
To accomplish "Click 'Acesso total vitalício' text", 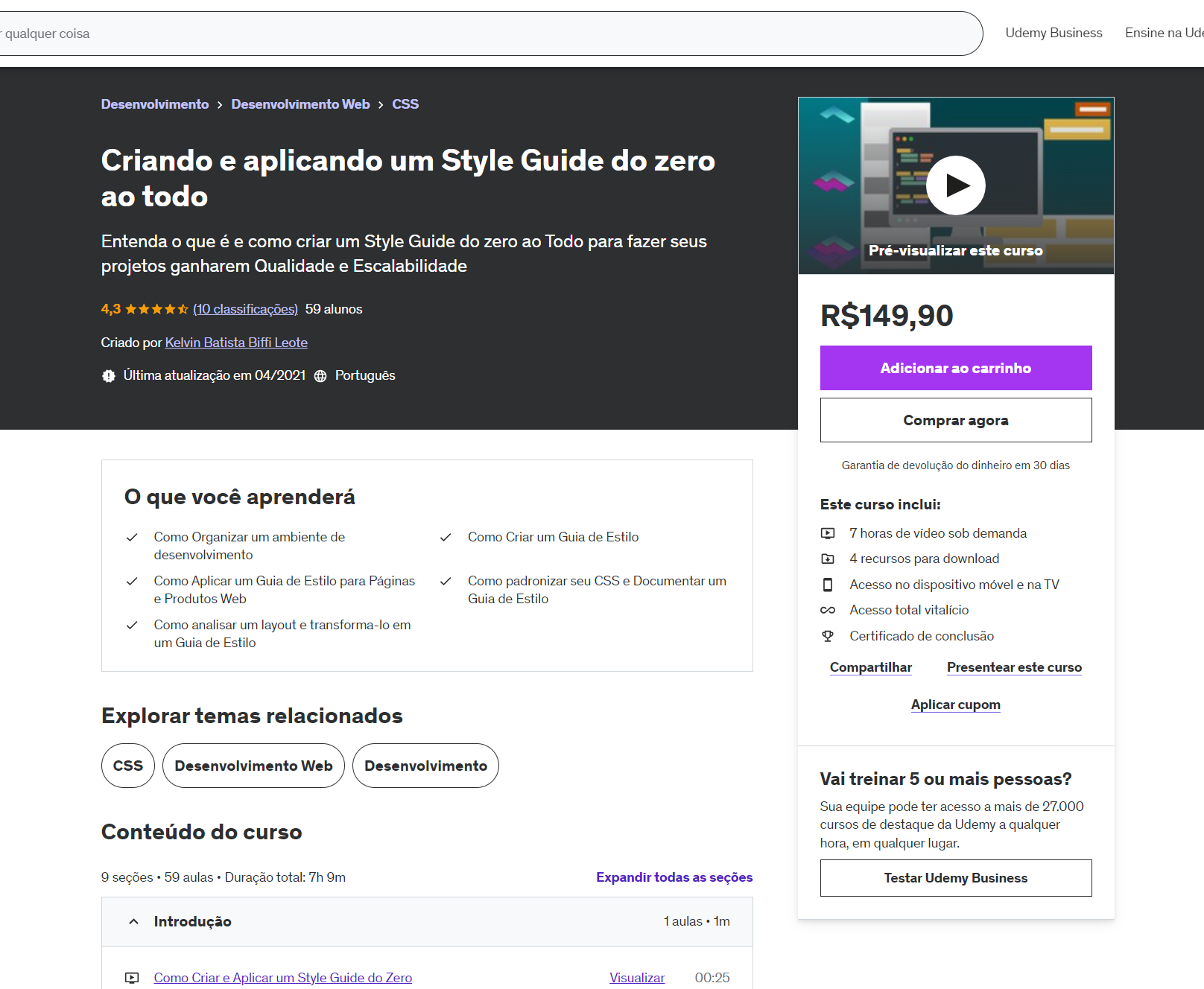I will click(x=909, y=610).
